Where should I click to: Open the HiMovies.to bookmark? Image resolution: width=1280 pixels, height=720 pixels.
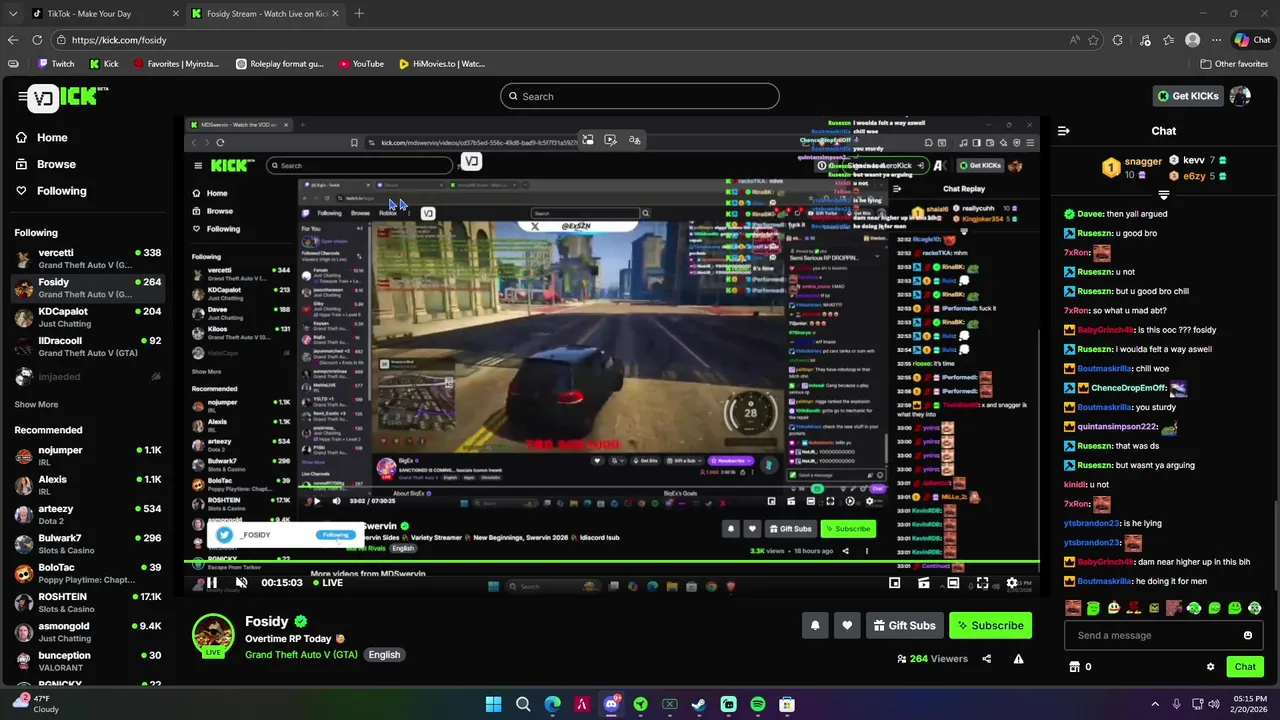pyautogui.click(x=441, y=64)
